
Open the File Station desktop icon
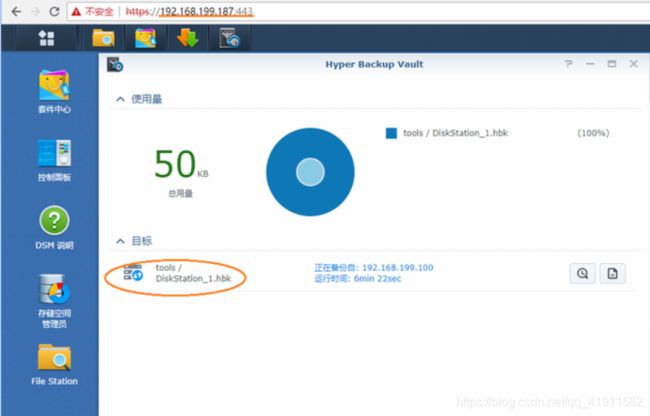(x=54, y=365)
